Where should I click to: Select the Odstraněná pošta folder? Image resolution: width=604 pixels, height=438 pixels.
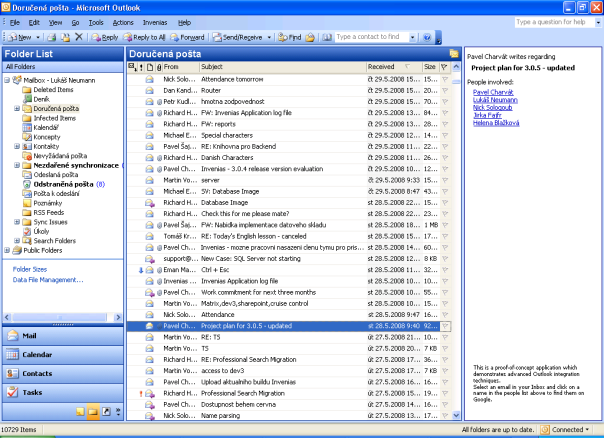click(x=63, y=184)
